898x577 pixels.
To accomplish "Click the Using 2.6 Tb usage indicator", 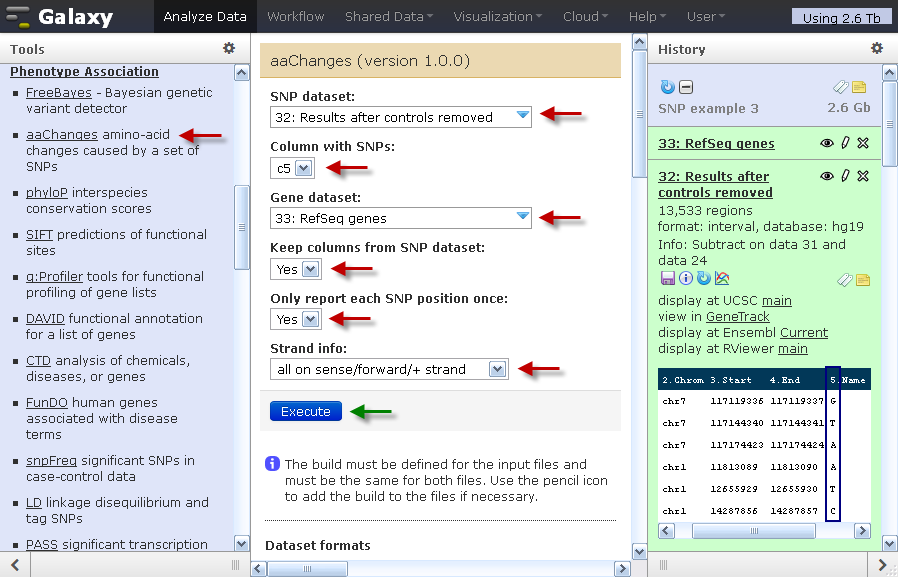I will pyautogui.click(x=841, y=17).
